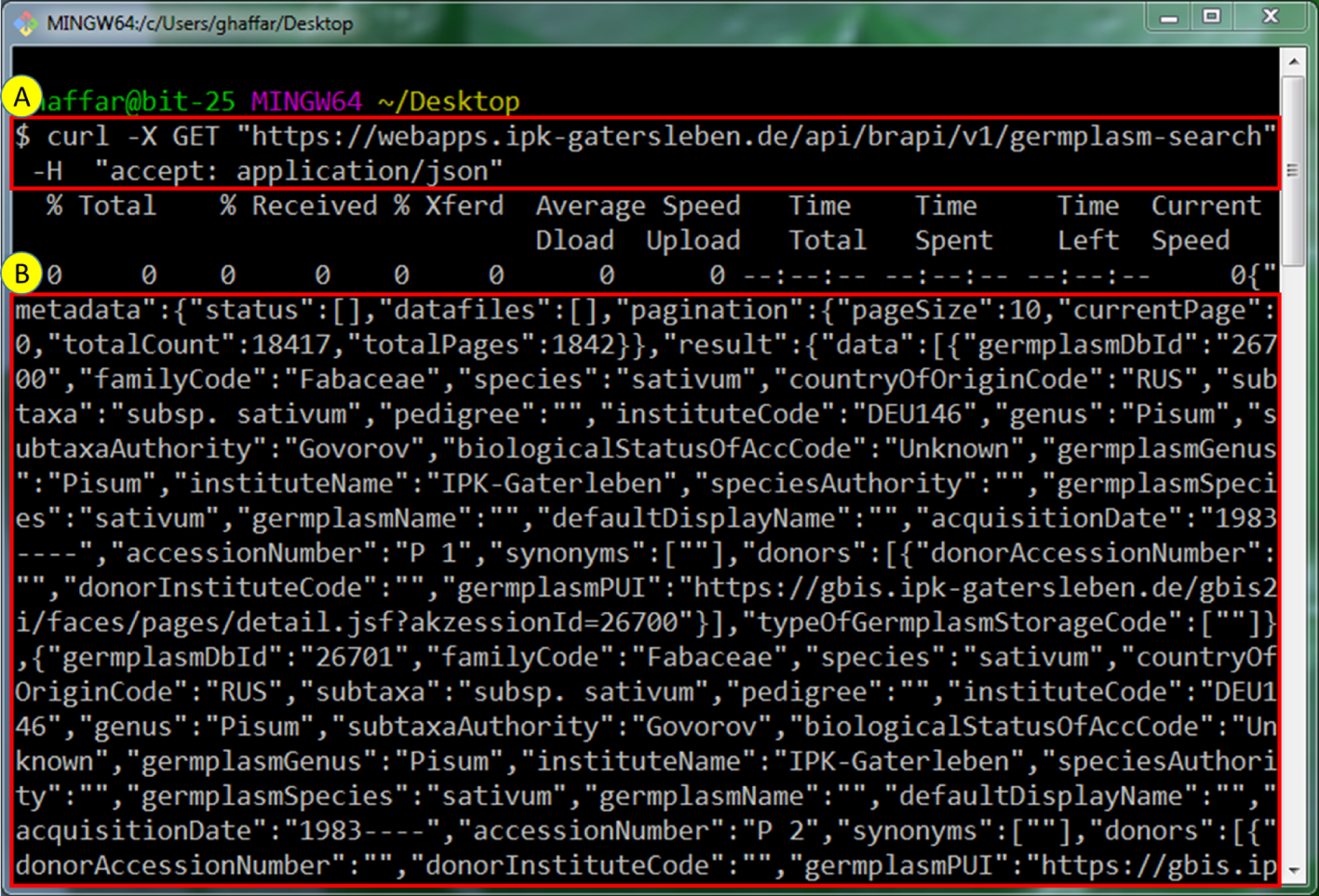Click the Current Speed column header
Image resolution: width=1319 pixels, height=896 pixels.
(1205, 222)
